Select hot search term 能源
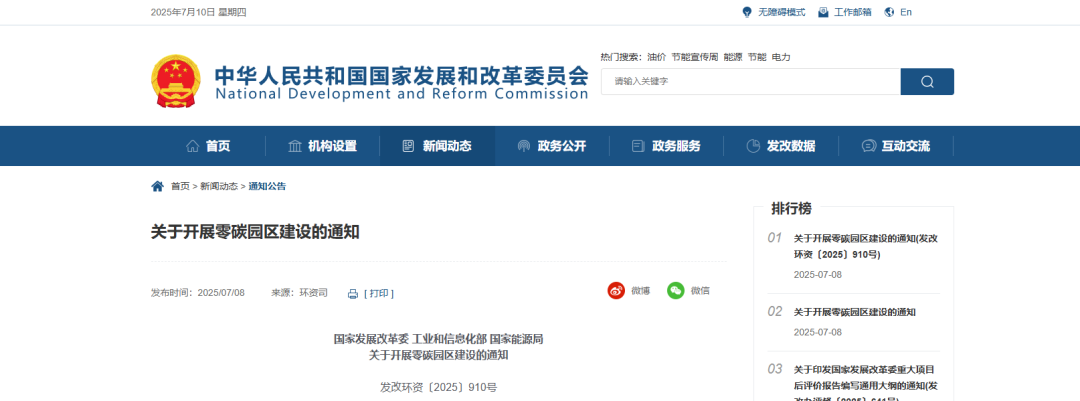Viewport: 1080px width, 401px height. [733, 57]
